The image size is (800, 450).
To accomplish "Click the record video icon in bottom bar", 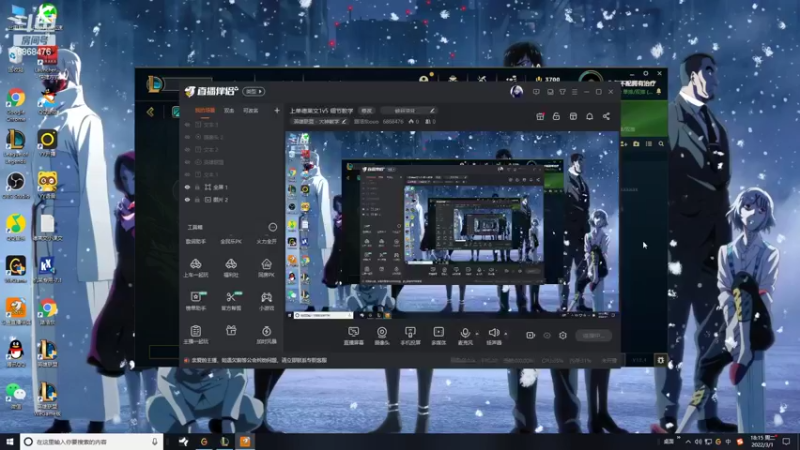I will [x=531, y=336].
